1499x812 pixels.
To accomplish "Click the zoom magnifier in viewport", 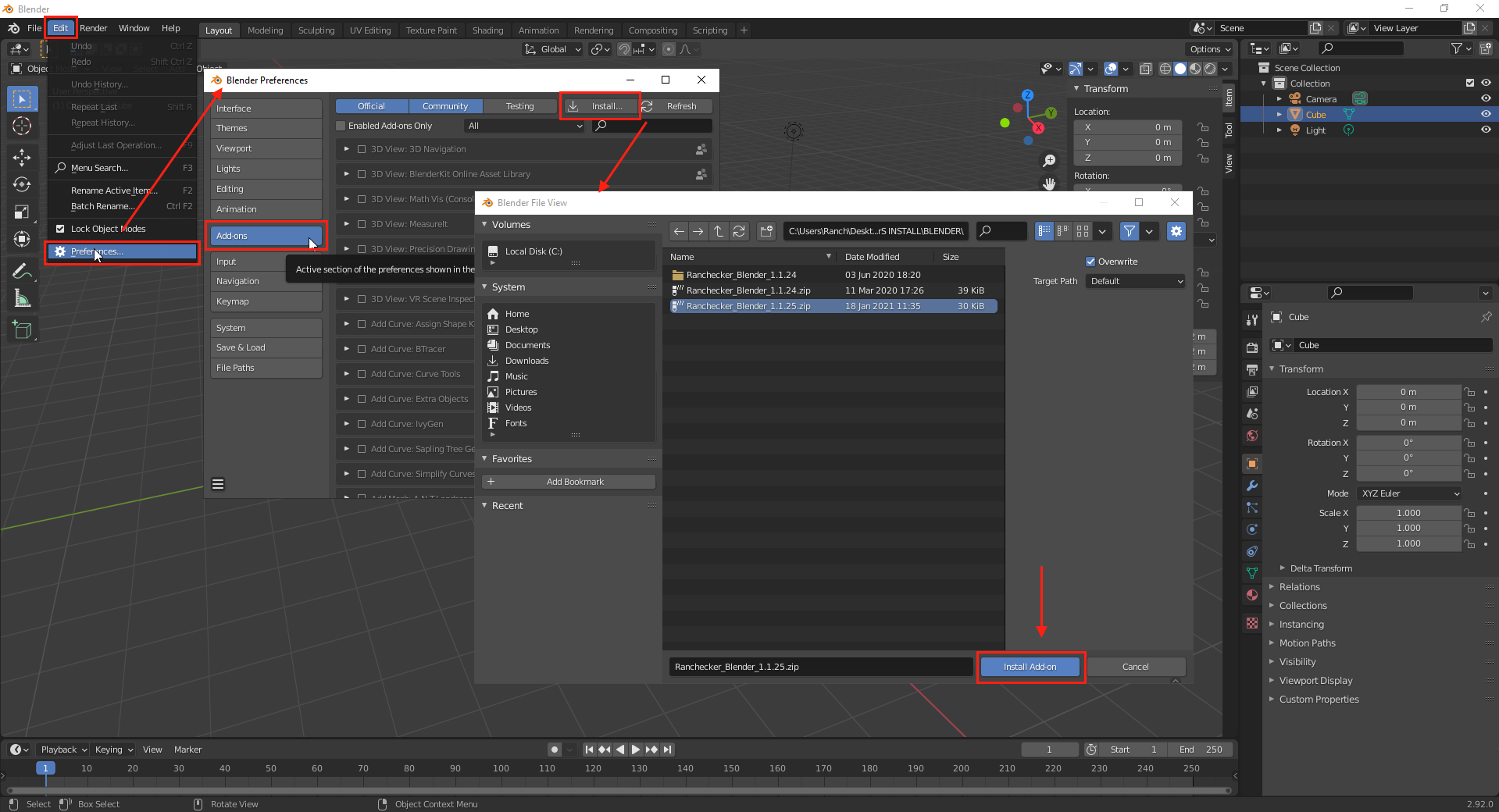I will 1049,161.
